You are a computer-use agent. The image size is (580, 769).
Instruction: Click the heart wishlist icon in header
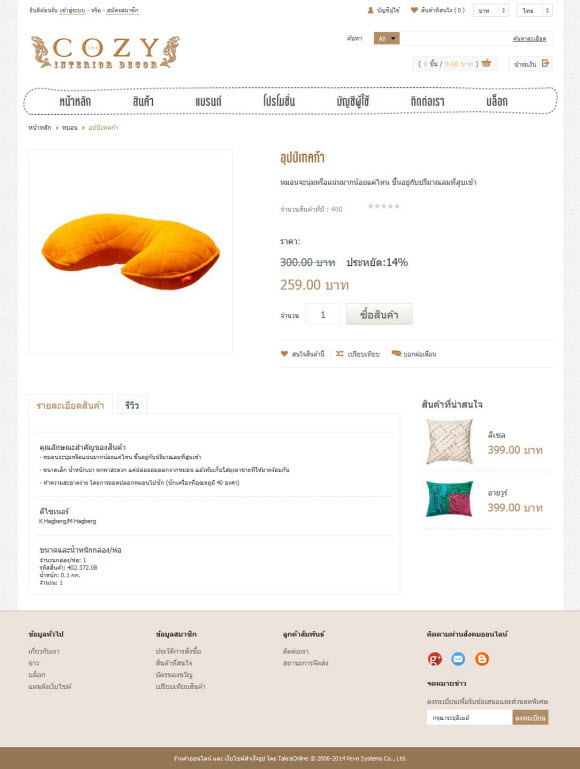coord(414,10)
